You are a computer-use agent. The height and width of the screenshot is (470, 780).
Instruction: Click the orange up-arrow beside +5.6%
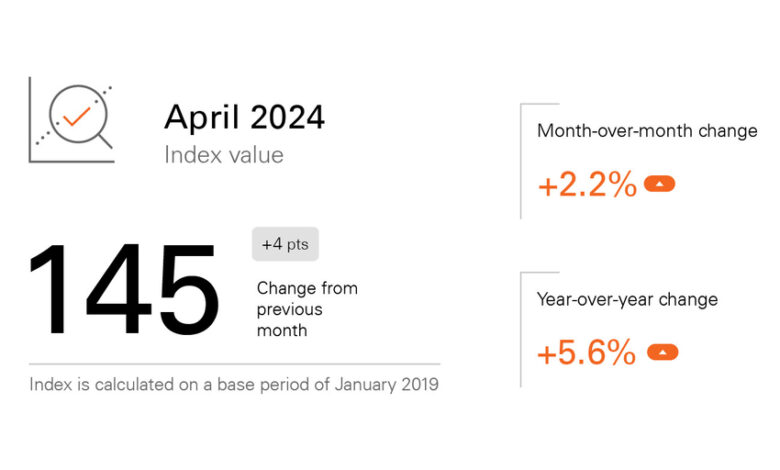(662, 352)
